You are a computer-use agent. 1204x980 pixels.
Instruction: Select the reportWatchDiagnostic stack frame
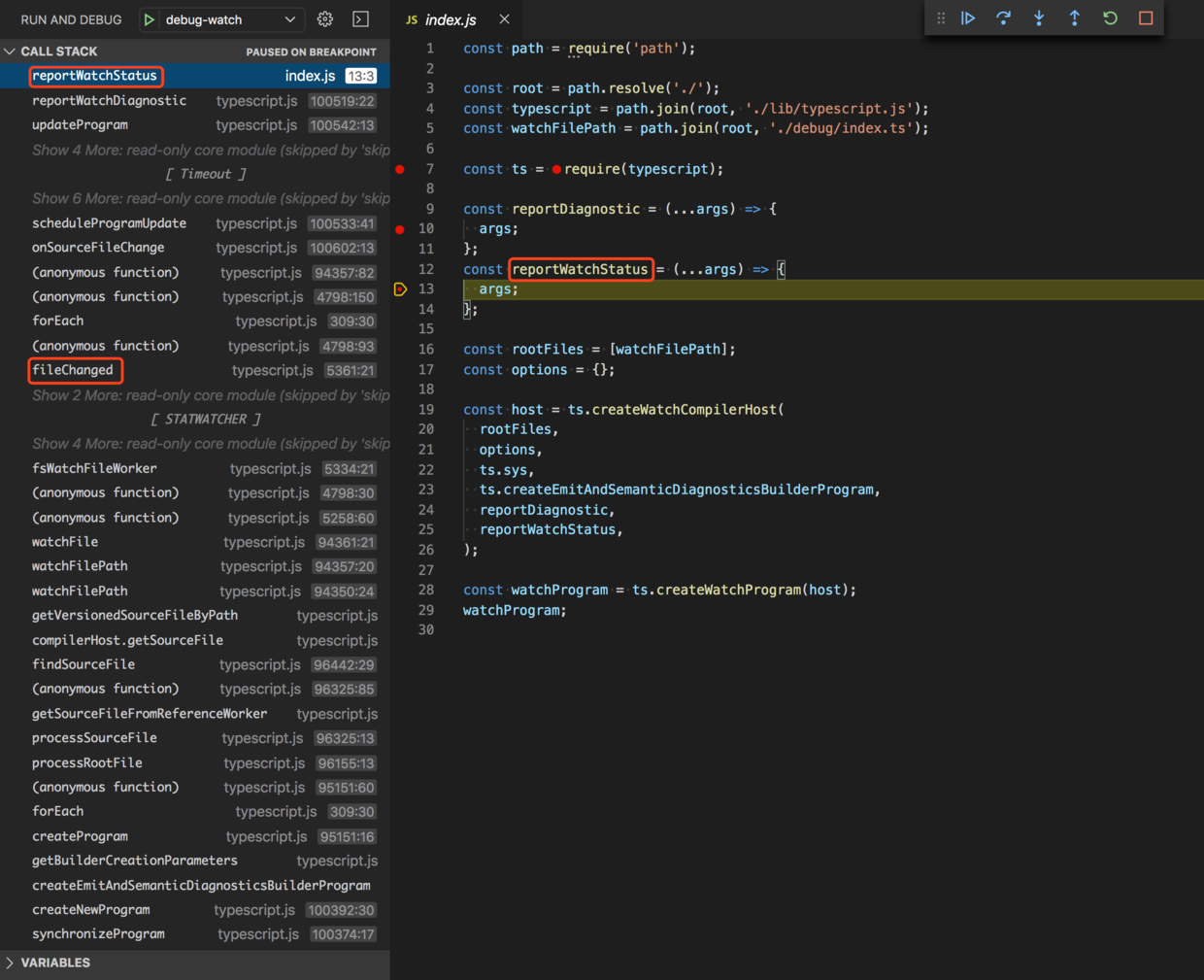[194, 101]
